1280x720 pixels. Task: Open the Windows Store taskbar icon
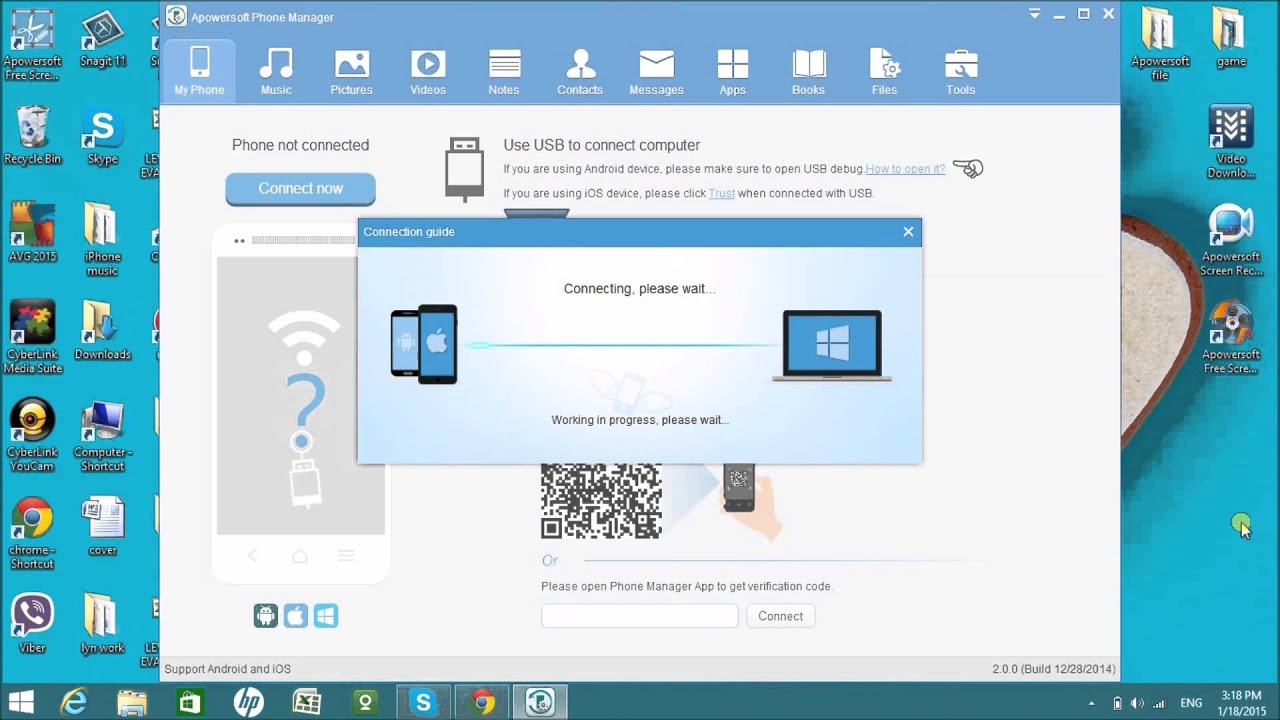[x=190, y=703]
